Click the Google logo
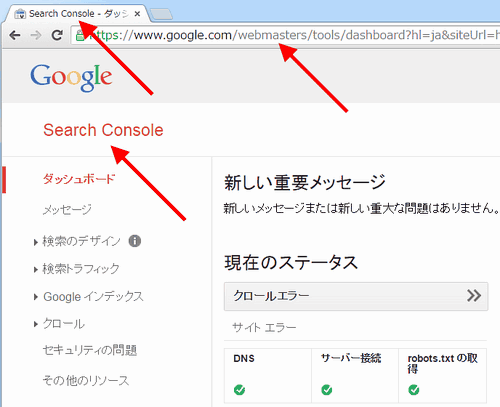Screen dimensions: 500x407 (71, 77)
